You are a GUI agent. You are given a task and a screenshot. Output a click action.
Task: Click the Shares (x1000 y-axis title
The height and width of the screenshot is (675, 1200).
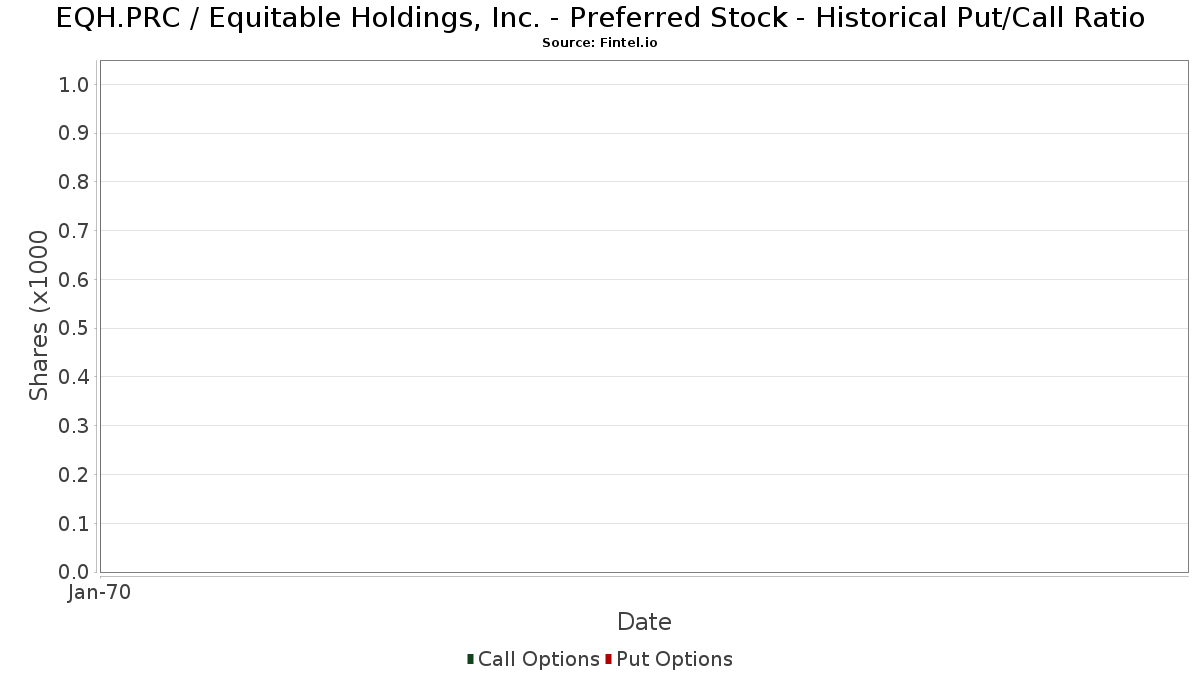[x=39, y=316]
